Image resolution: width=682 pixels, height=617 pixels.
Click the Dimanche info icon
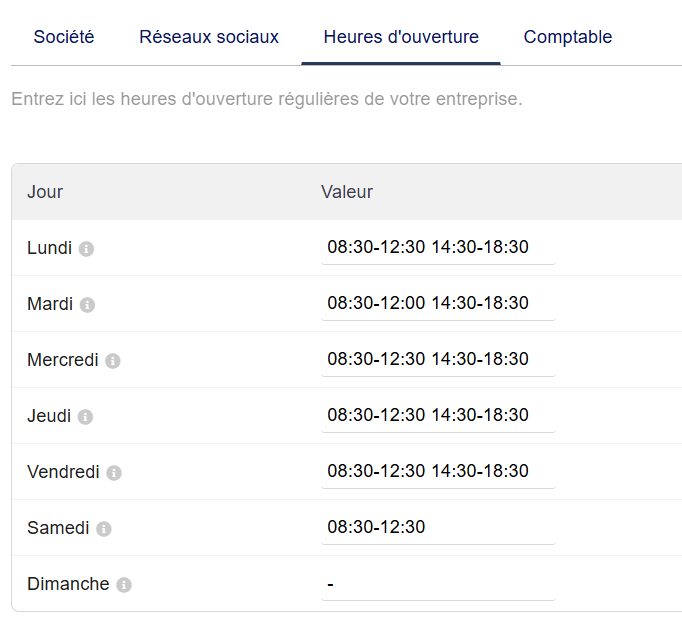coord(124,585)
